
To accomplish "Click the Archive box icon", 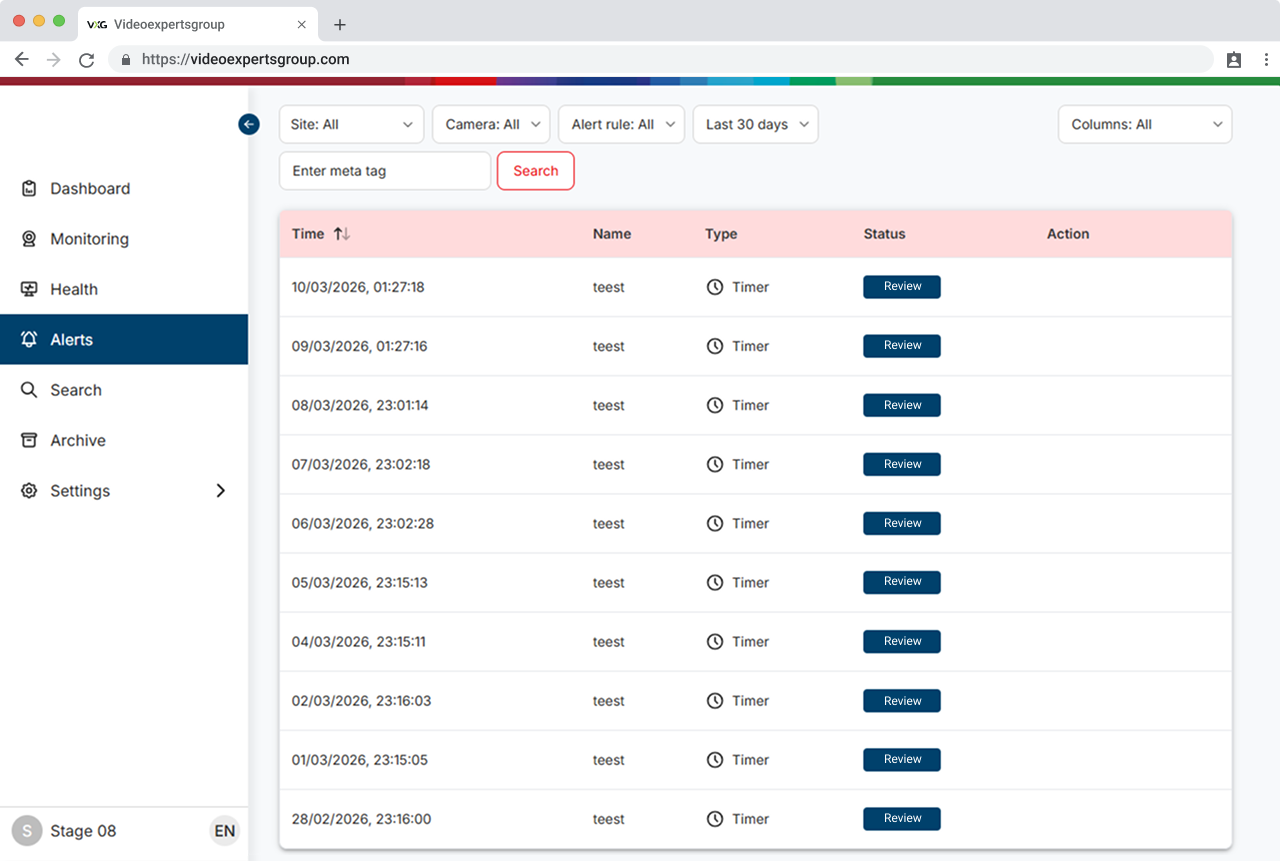I will (x=29, y=440).
